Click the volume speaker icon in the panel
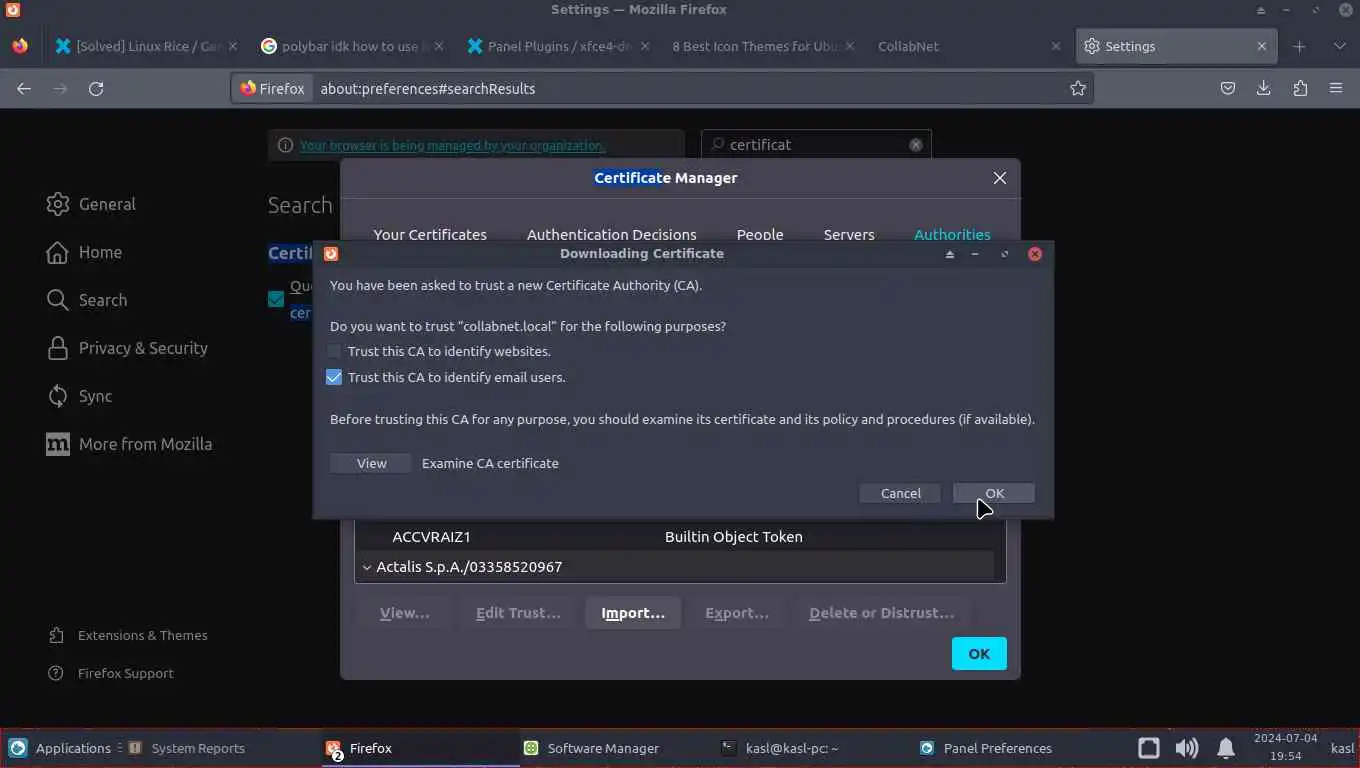This screenshot has width=1360, height=768. (1187, 748)
